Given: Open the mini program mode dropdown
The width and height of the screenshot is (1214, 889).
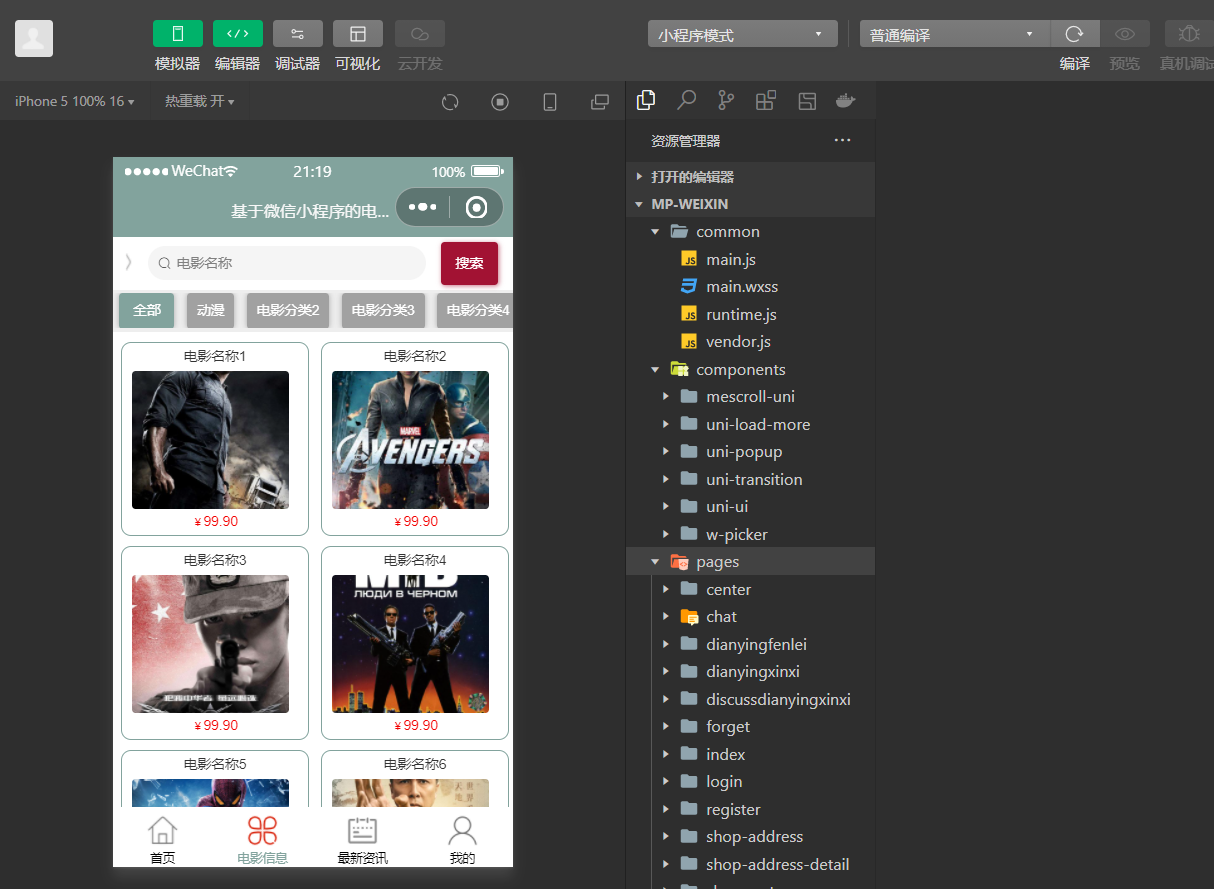Looking at the screenshot, I should [x=743, y=34].
